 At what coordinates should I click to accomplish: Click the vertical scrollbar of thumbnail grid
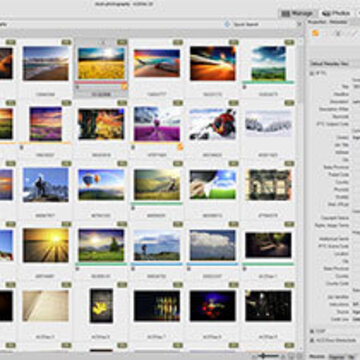tap(301, 193)
